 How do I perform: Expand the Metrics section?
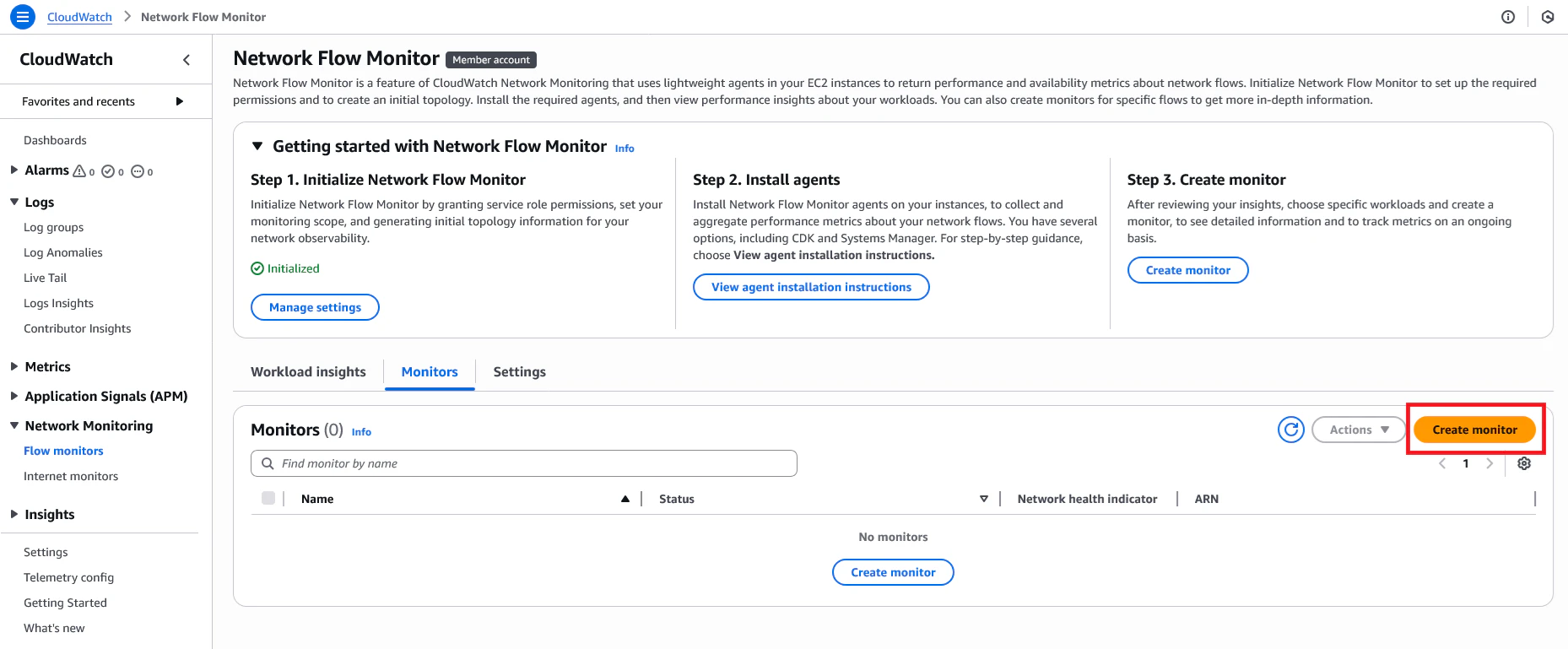point(14,366)
